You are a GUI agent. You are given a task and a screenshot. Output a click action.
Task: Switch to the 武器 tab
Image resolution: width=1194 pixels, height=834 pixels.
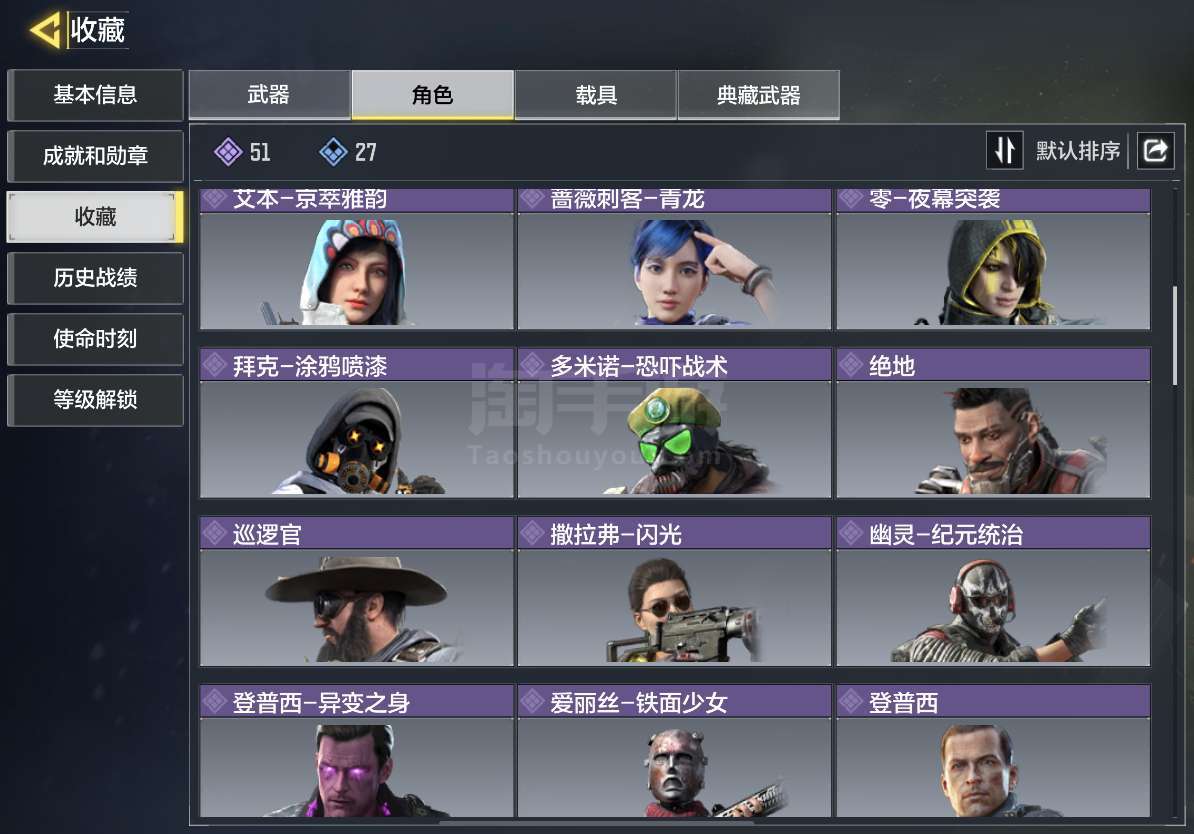coord(269,95)
